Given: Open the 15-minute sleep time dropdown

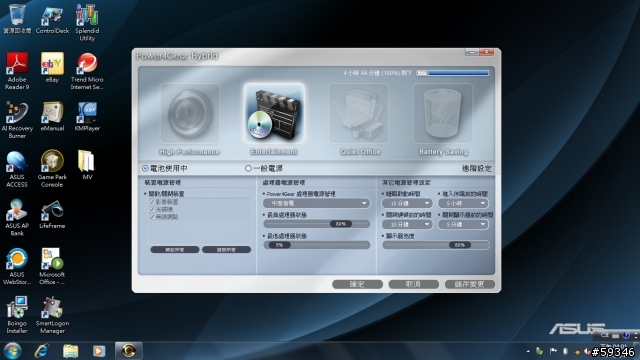Looking at the screenshot, I should coord(407,203).
